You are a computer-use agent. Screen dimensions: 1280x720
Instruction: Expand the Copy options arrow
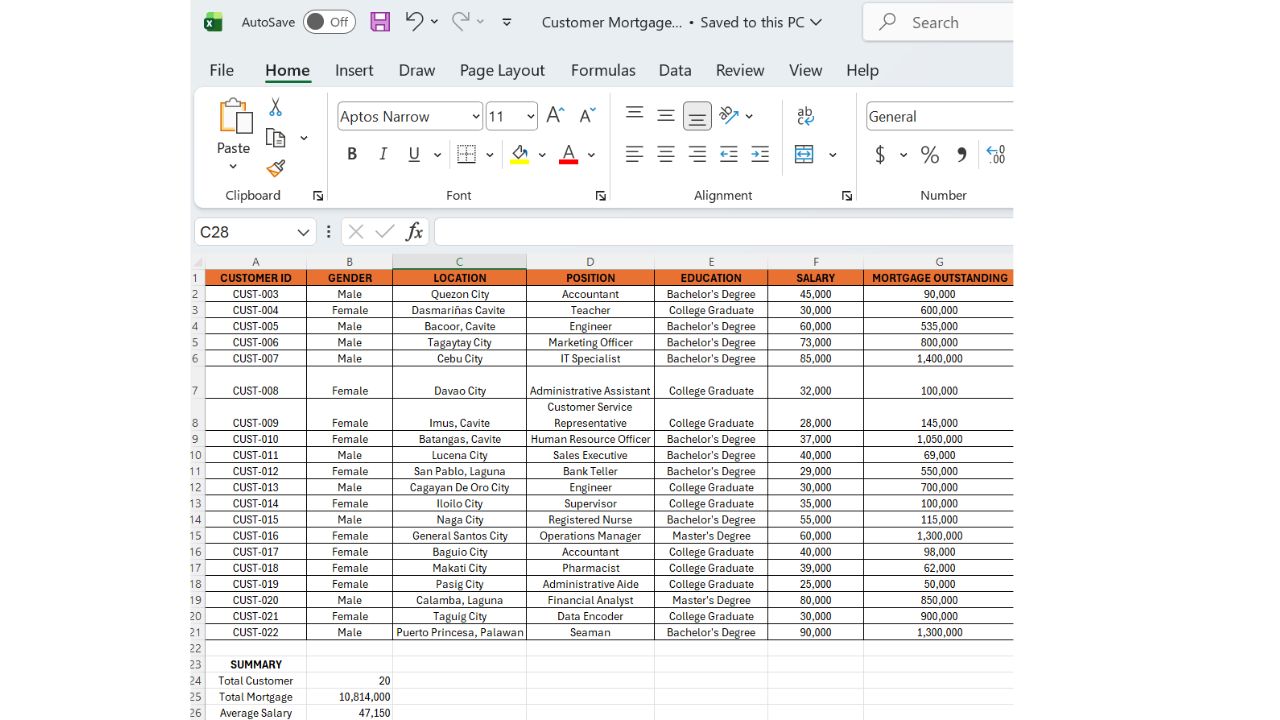pyautogui.click(x=303, y=138)
